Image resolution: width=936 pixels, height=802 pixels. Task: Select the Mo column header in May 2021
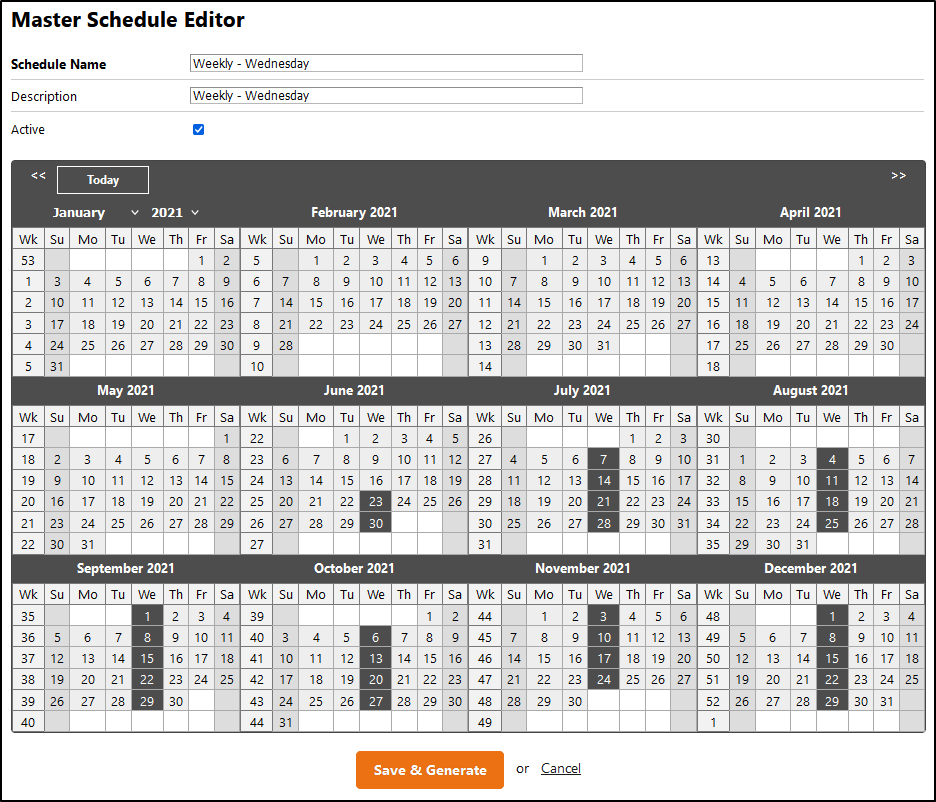click(x=88, y=417)
